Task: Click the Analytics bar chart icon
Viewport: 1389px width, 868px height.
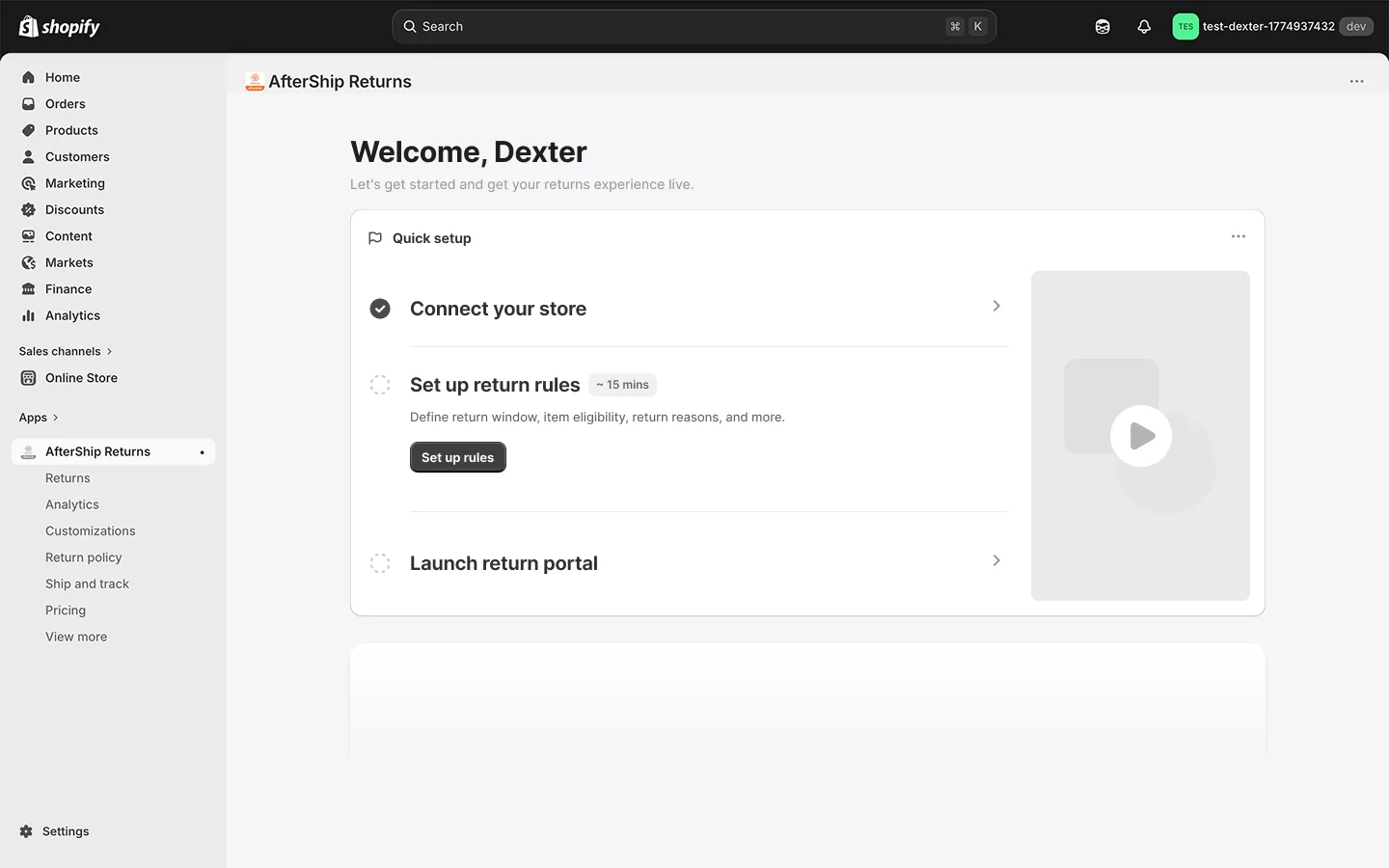Action: pyautogui.click(x=29, y=315)
